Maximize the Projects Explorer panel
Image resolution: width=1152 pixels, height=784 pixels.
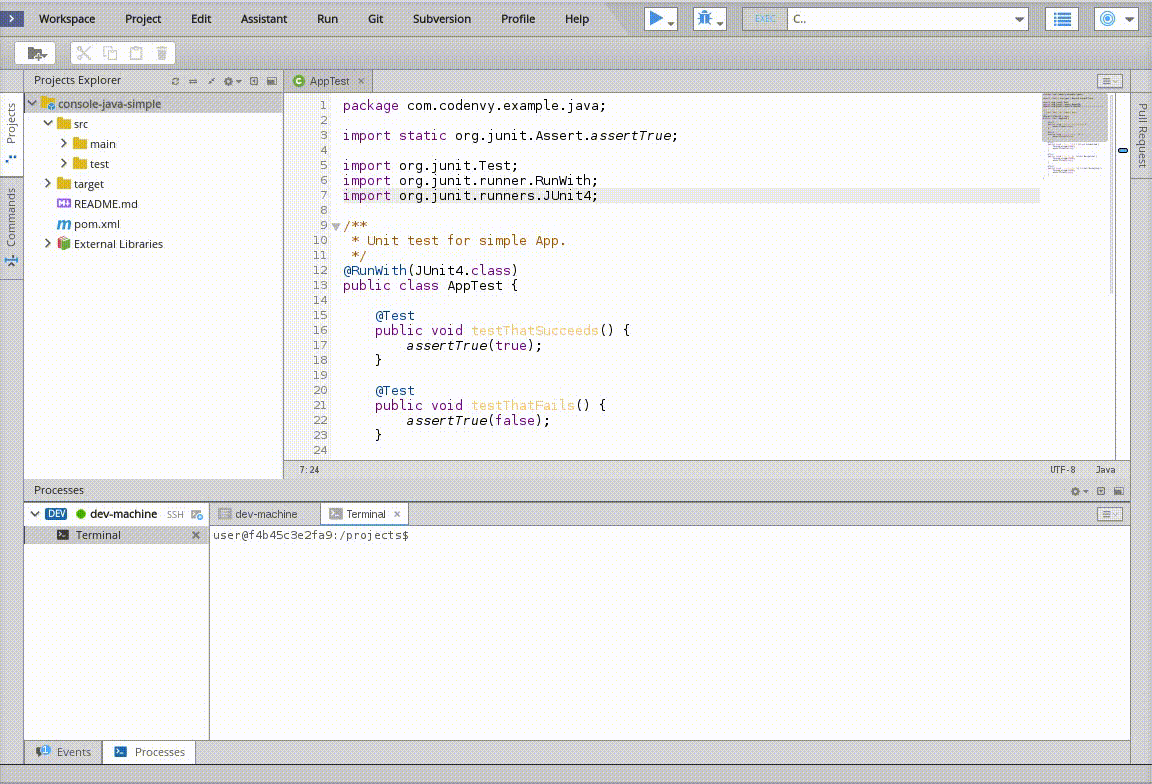253,81
